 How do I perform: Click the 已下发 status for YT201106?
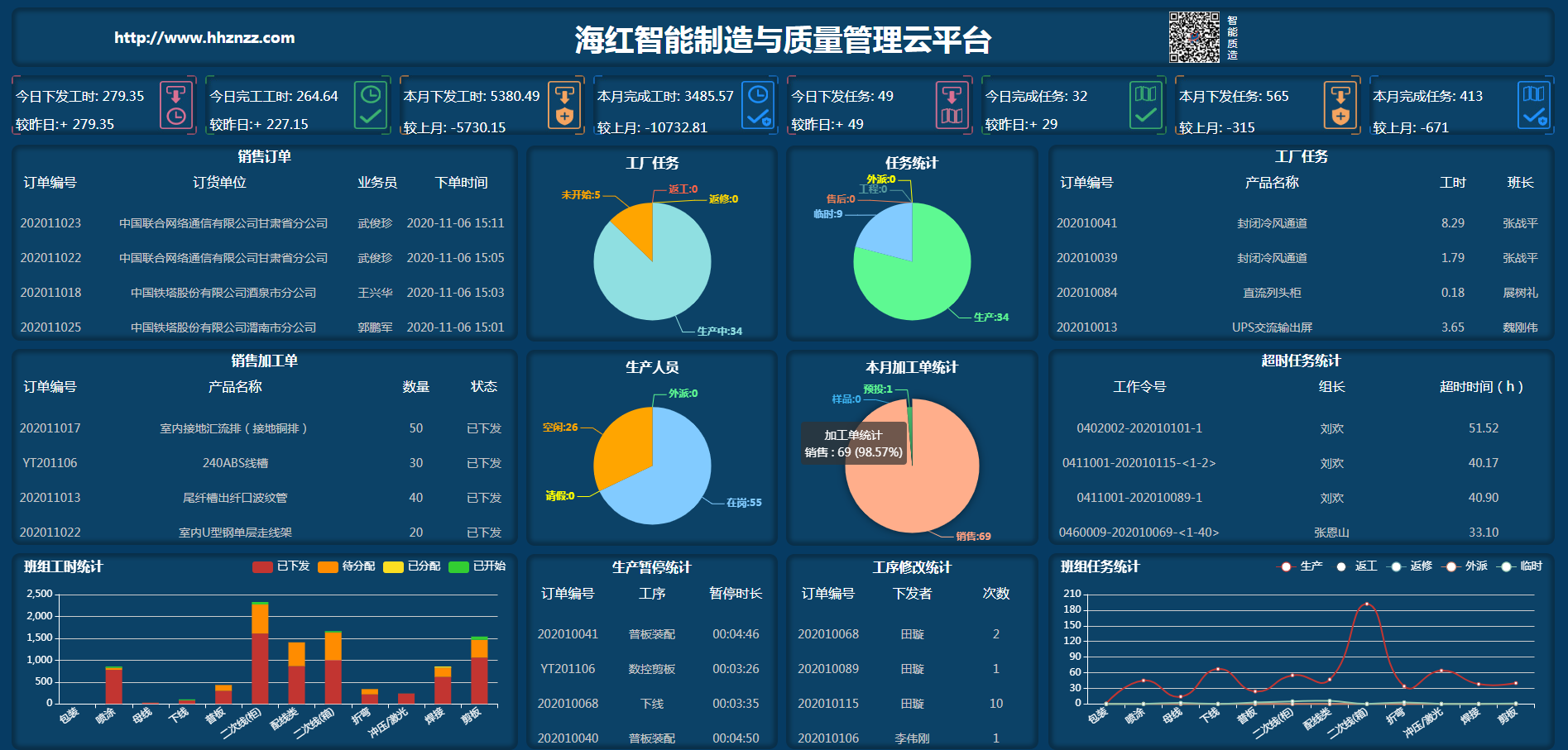(483, 463)
